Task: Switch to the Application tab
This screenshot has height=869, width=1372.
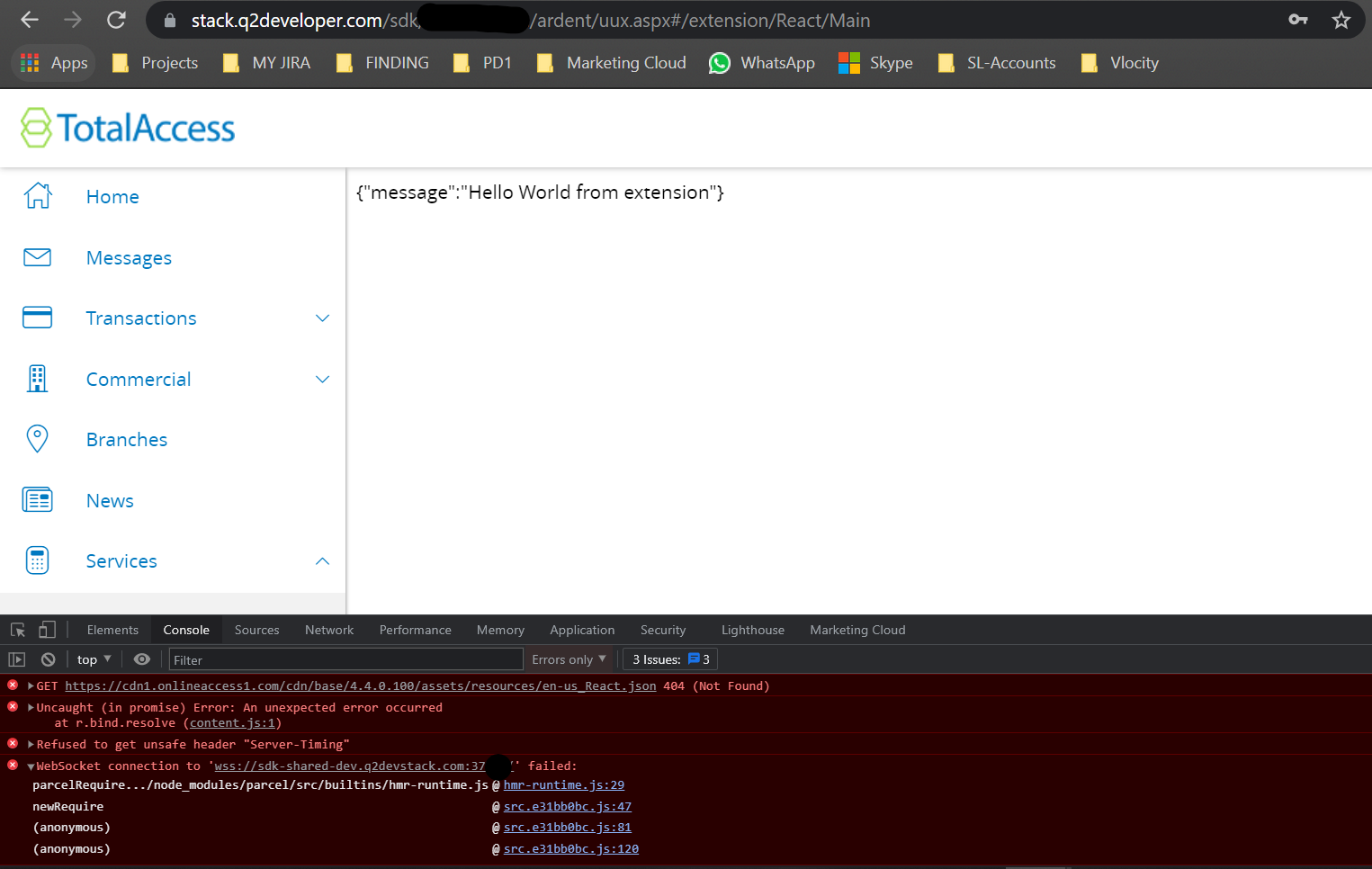Action: 583,630
